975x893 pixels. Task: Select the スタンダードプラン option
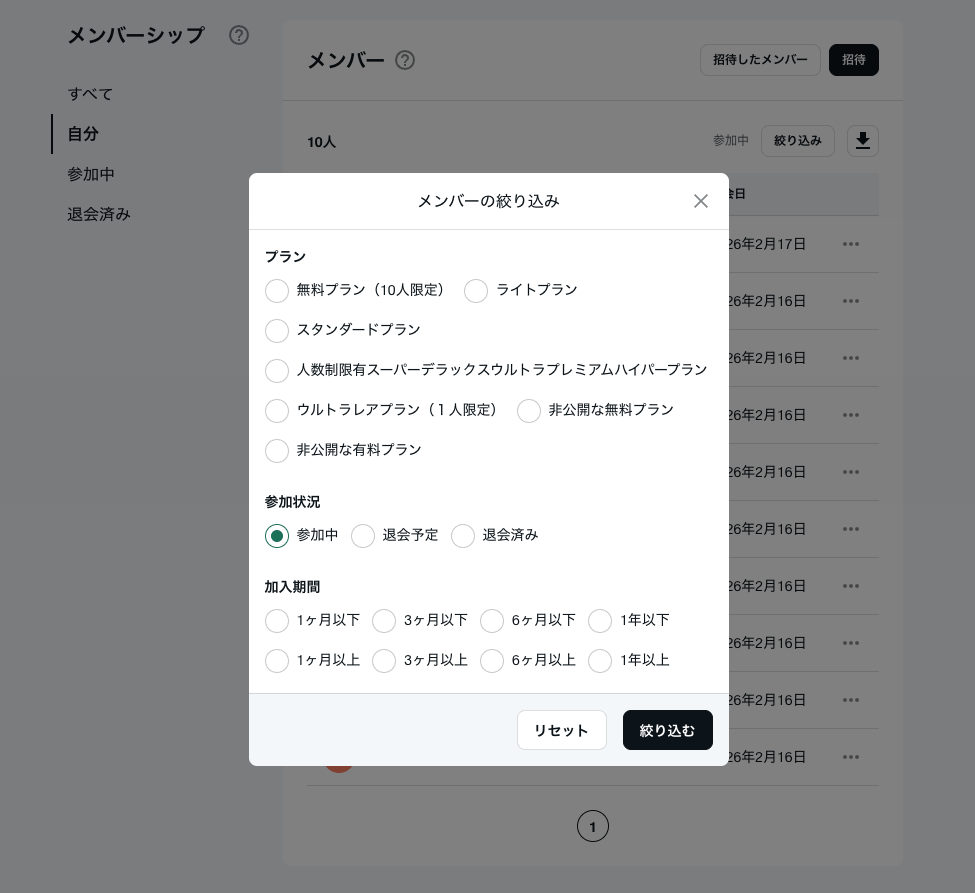pos(277,331)
